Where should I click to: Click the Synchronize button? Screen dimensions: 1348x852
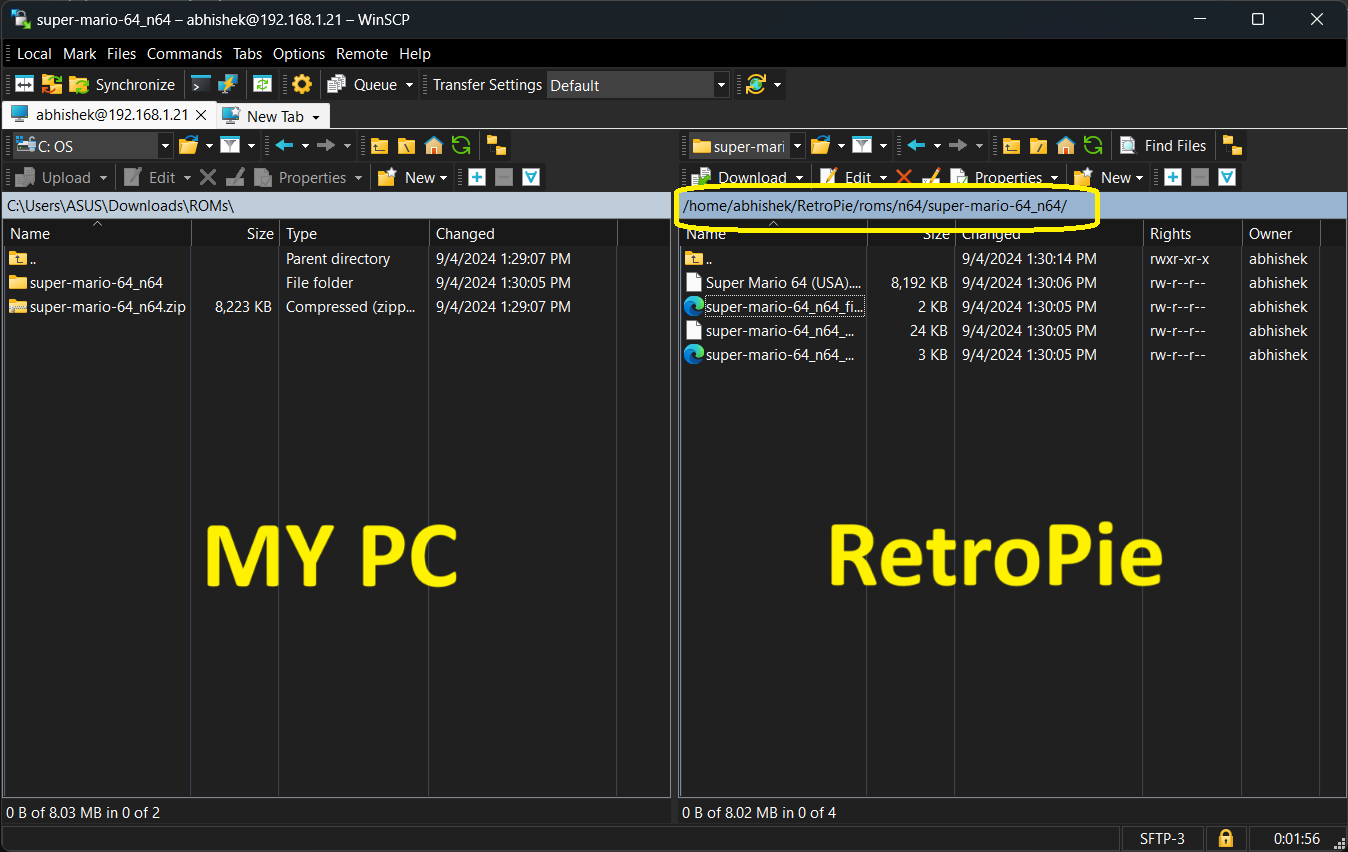[123, 85]
